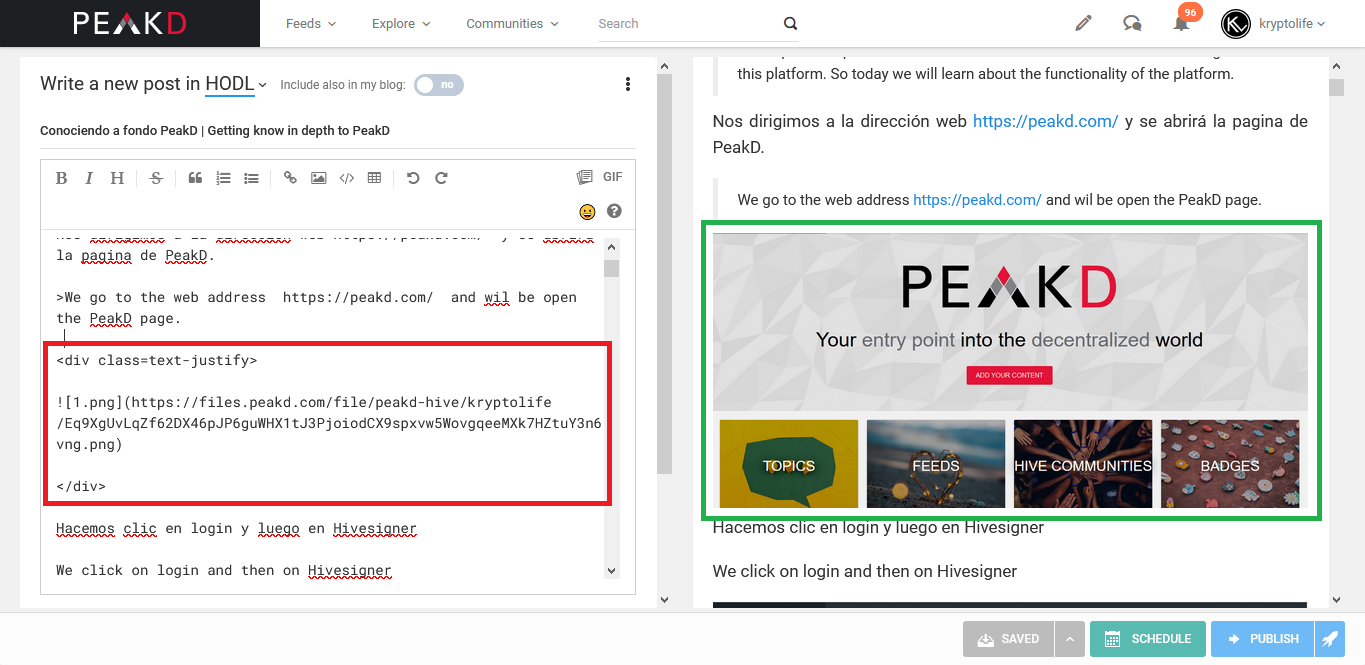The image size is (1365, 665).
Task: Insert a table
Action: click(374, 178)
